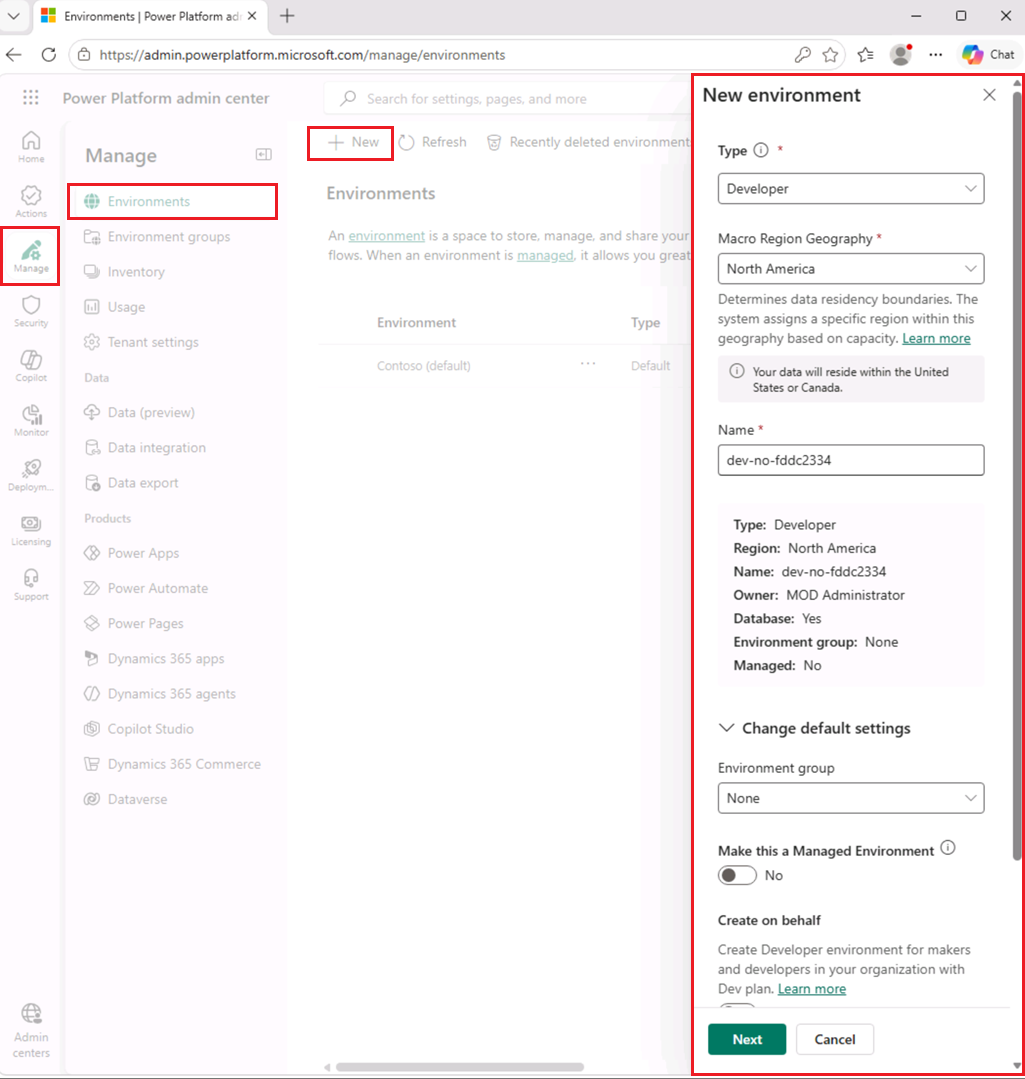
Task: Open Macro Region Geography dropdown
Action: 851,268
